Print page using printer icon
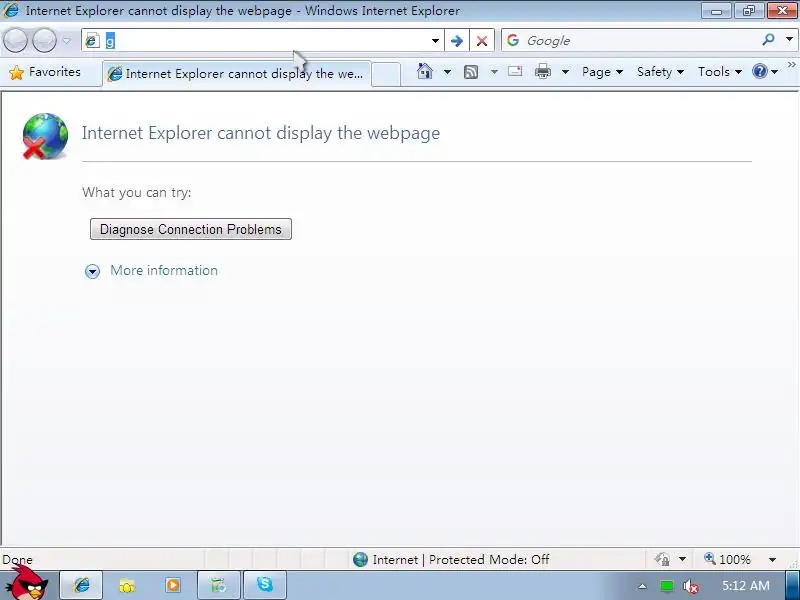Viewport: 800px width, 600px height. pyautogui.click(x=543, y=71)
